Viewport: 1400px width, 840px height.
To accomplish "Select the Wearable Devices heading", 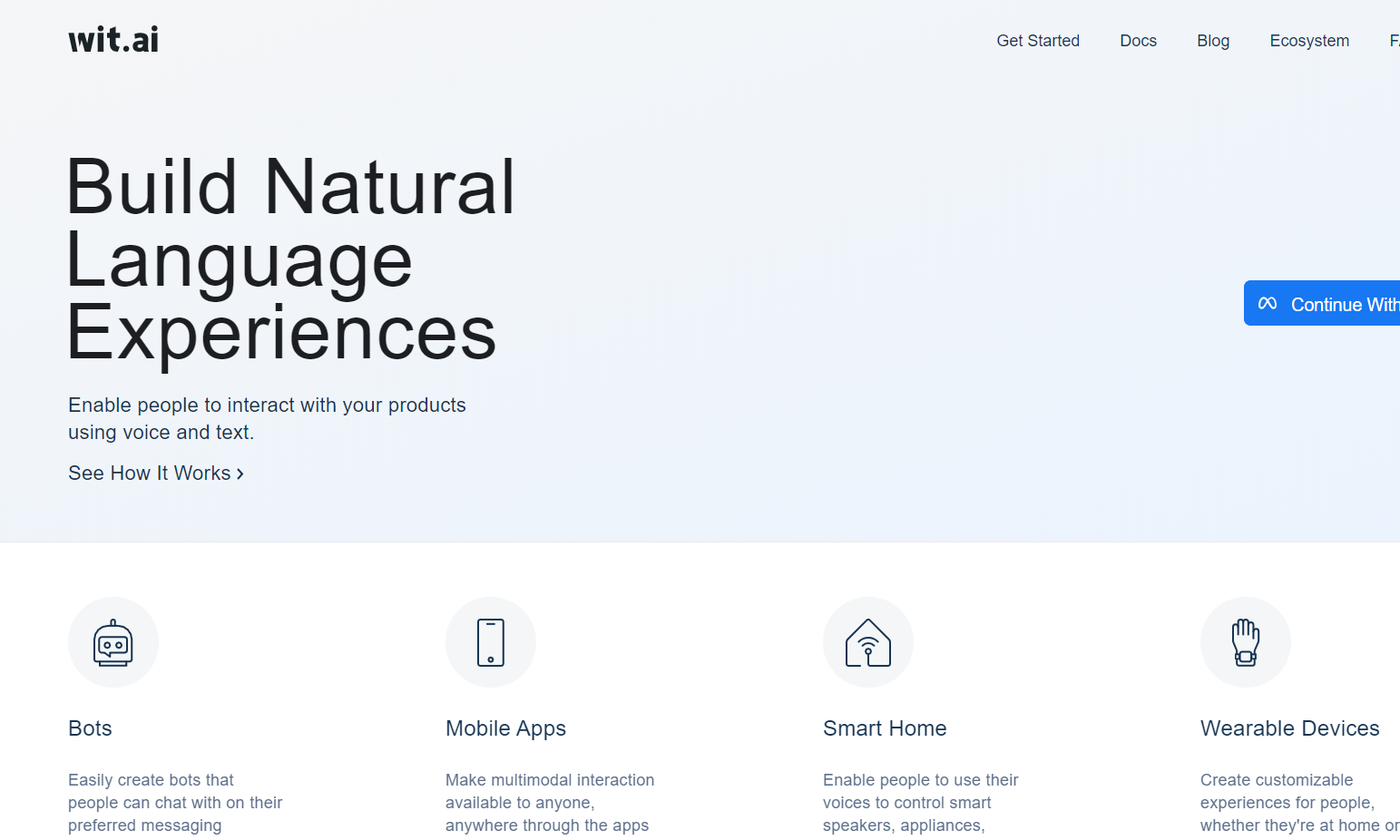I will (1289, 728).
